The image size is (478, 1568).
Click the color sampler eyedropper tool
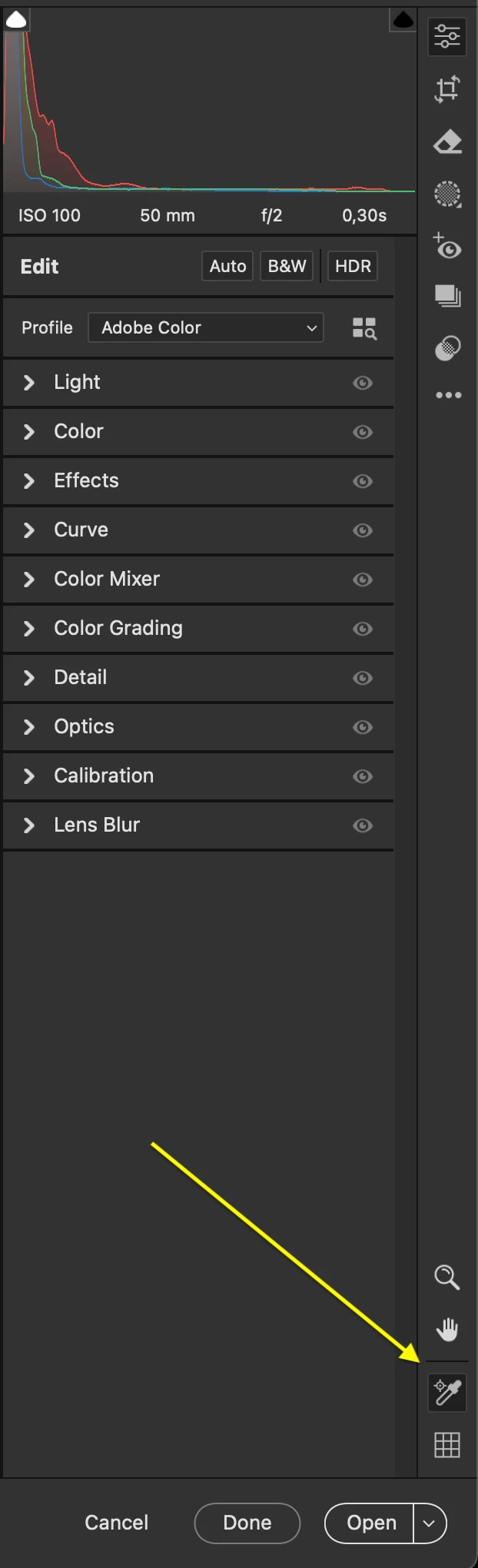click(x=447, y=1393)
